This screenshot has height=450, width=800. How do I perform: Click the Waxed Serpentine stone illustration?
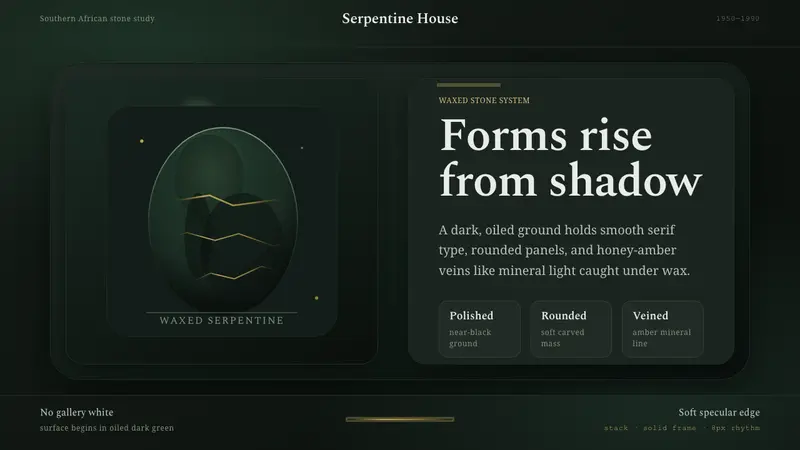pos(222,219)
